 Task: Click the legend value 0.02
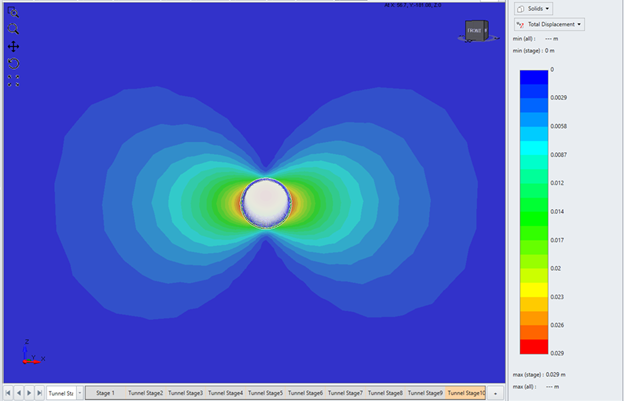(x=556, y=268)
